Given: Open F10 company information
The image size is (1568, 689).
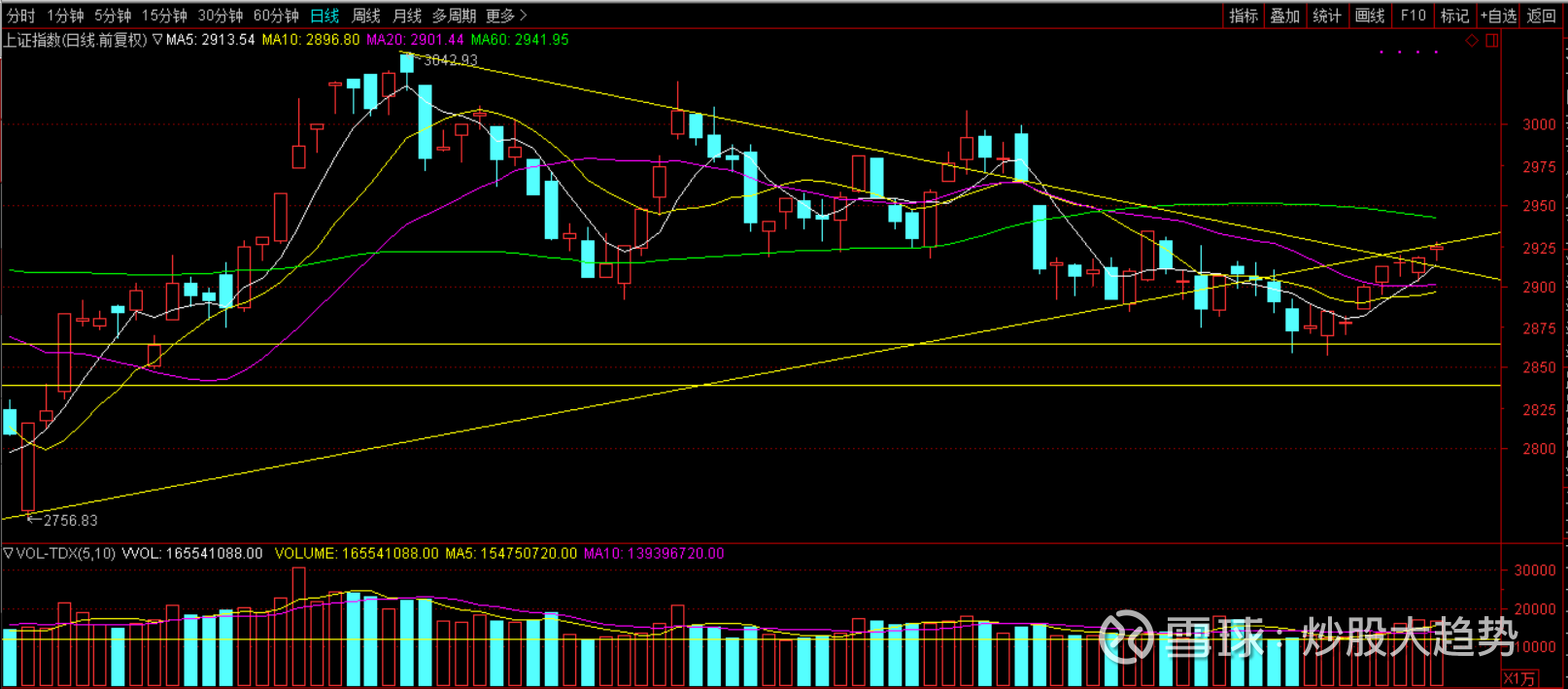Looking at the screenshot, I should (1414, 16).
